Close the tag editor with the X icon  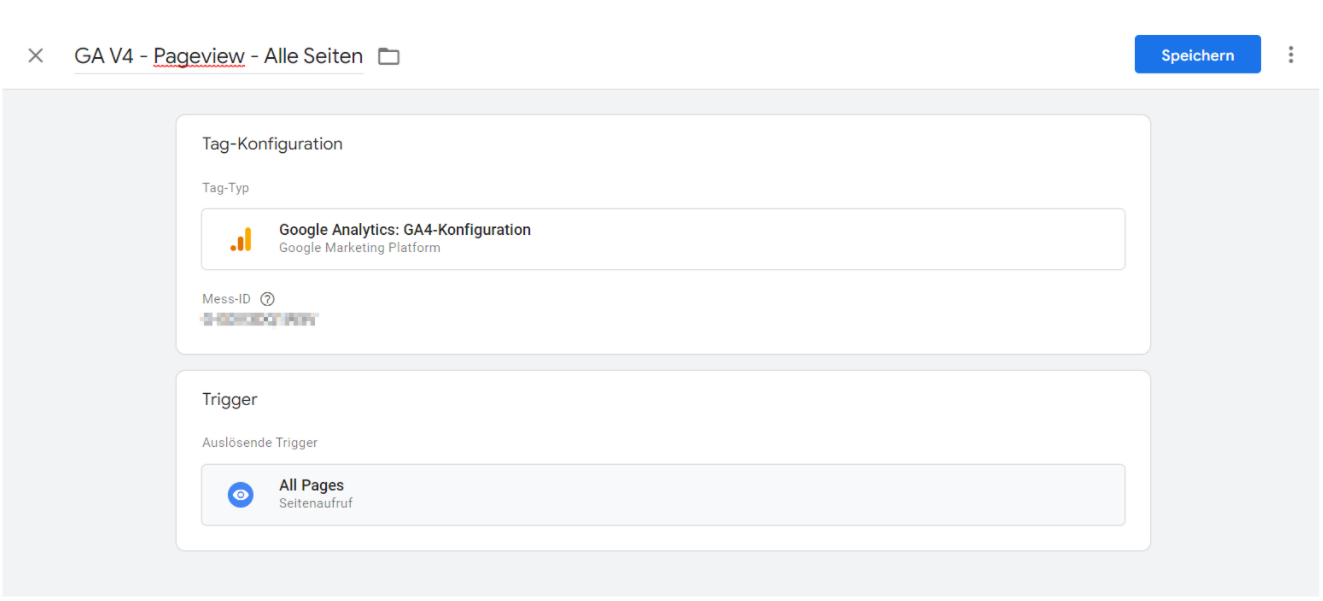36,56
